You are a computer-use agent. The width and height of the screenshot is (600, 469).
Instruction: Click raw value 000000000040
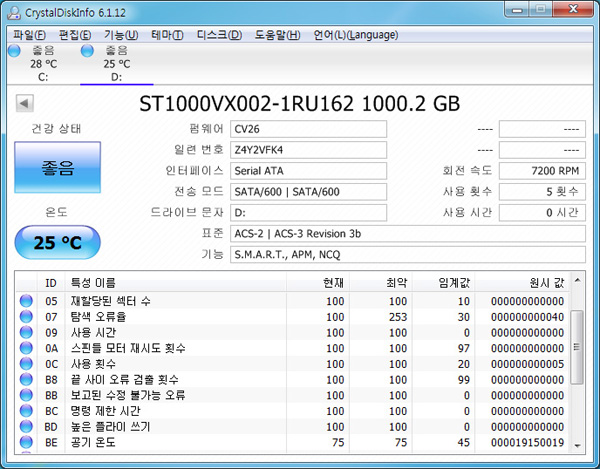point(527,317)
